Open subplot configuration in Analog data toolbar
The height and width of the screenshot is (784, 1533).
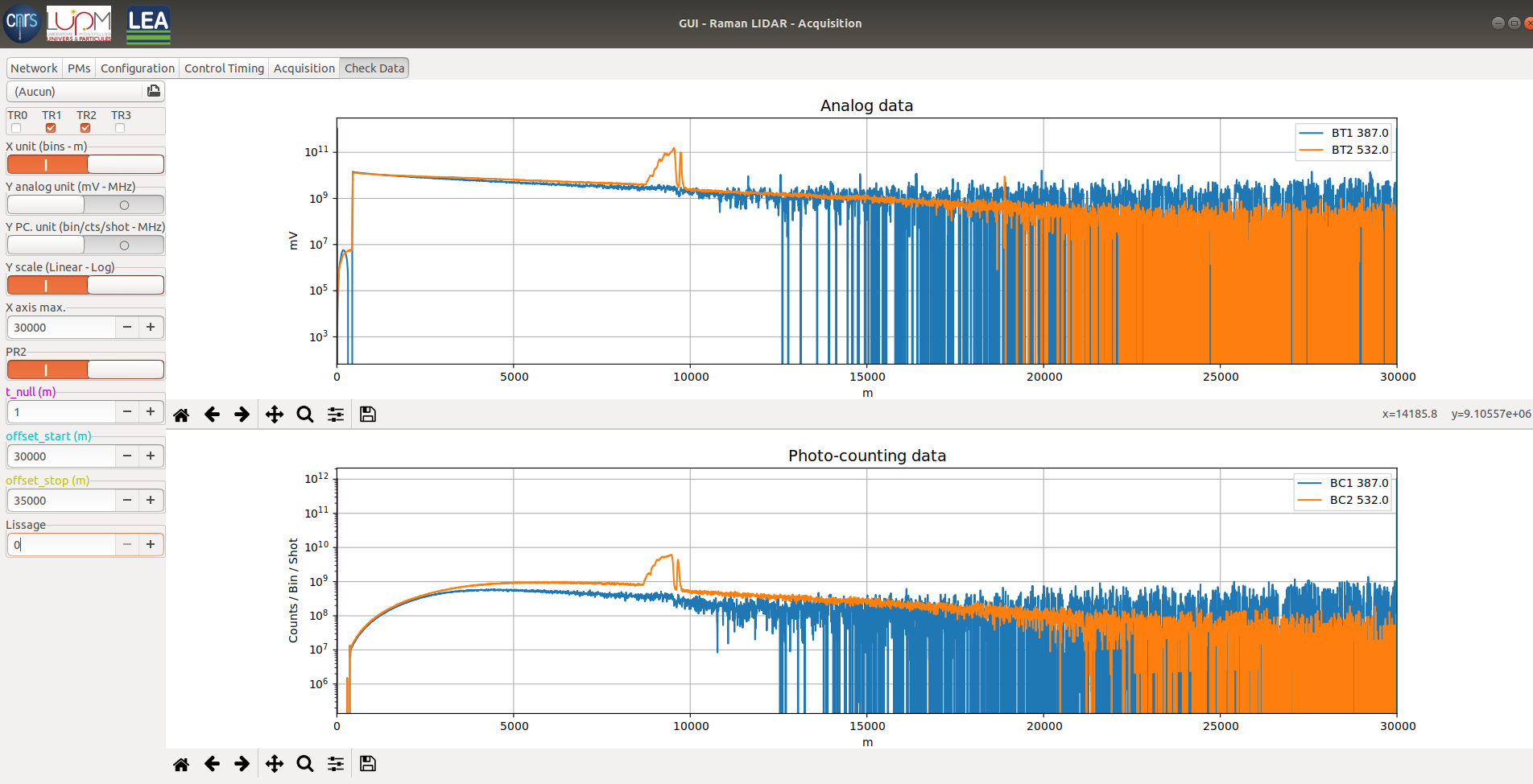pos(336,415)
